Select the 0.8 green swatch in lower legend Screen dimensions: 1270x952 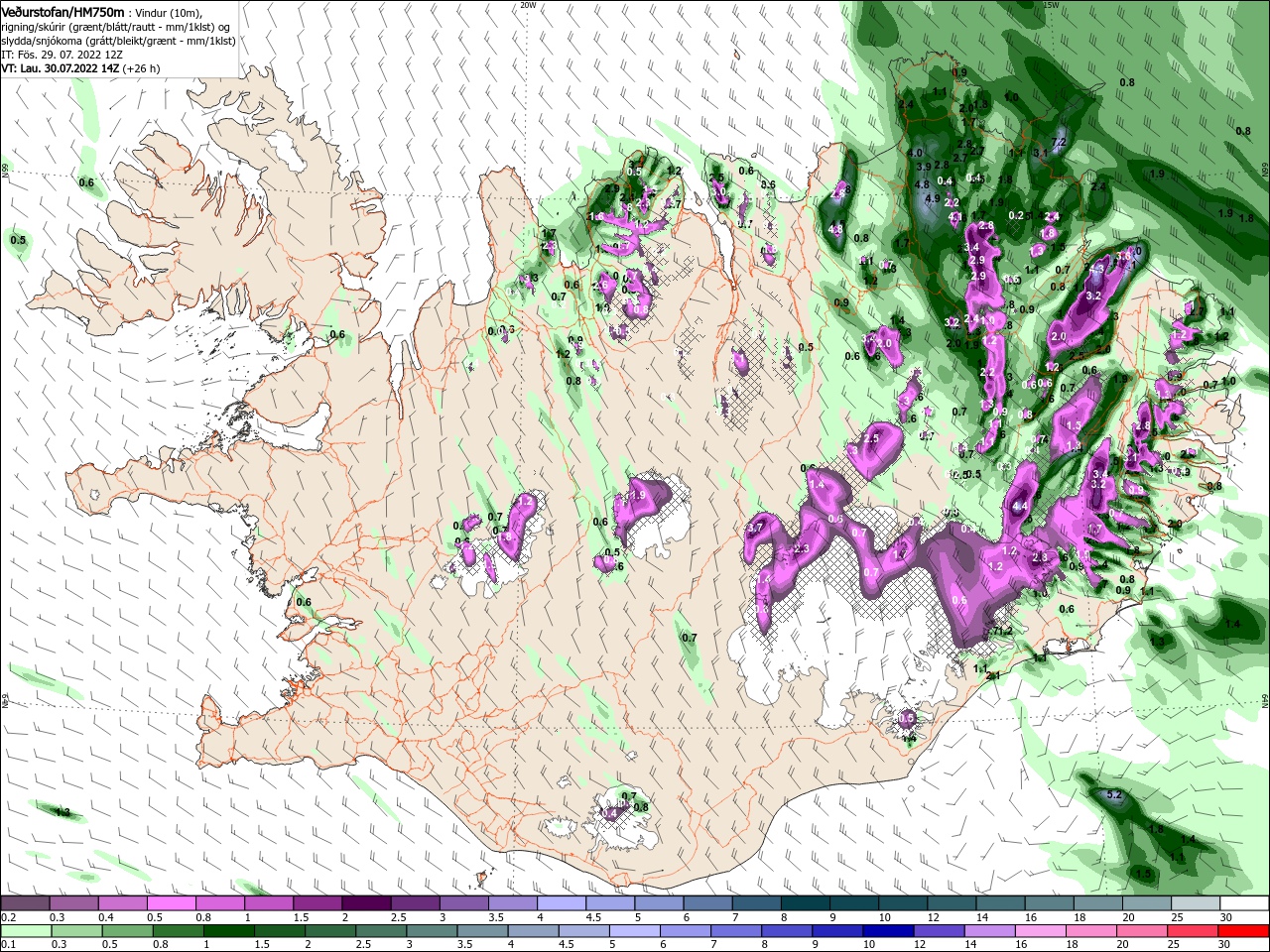click(178, 931)
